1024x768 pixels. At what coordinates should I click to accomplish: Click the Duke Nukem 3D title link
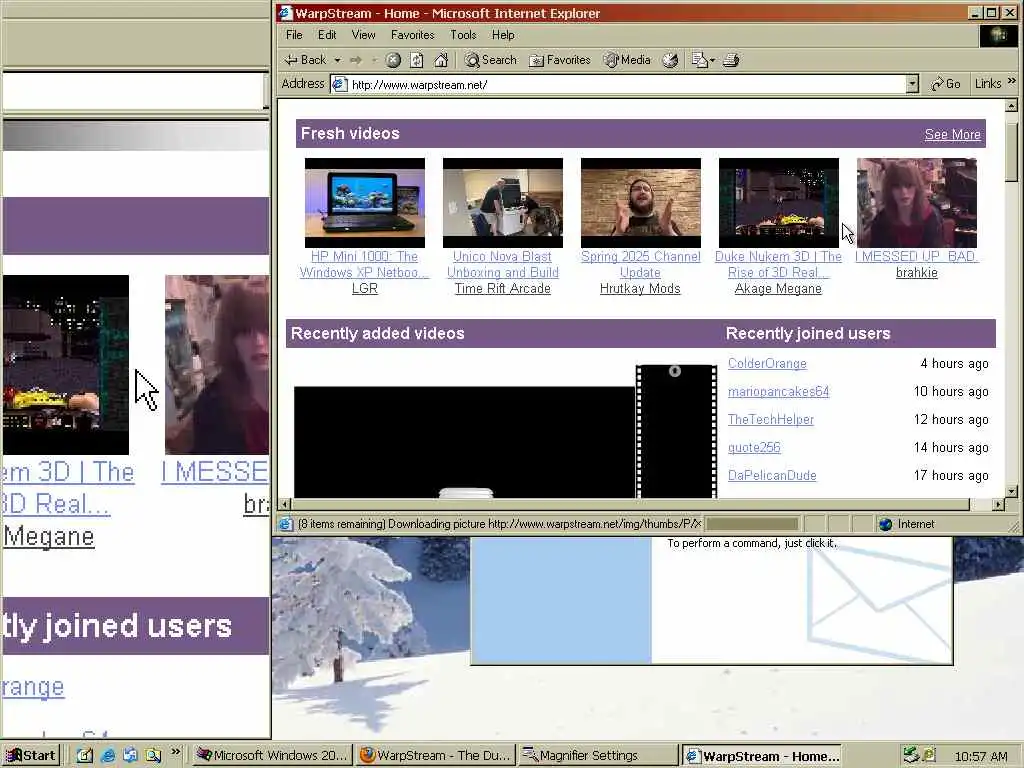(x=778, y=264)
